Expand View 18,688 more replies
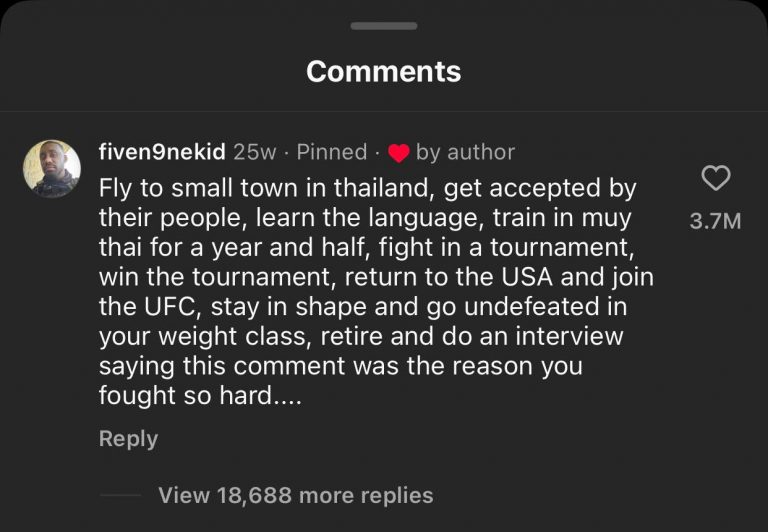The image size is (768, 532). [295, 495]
